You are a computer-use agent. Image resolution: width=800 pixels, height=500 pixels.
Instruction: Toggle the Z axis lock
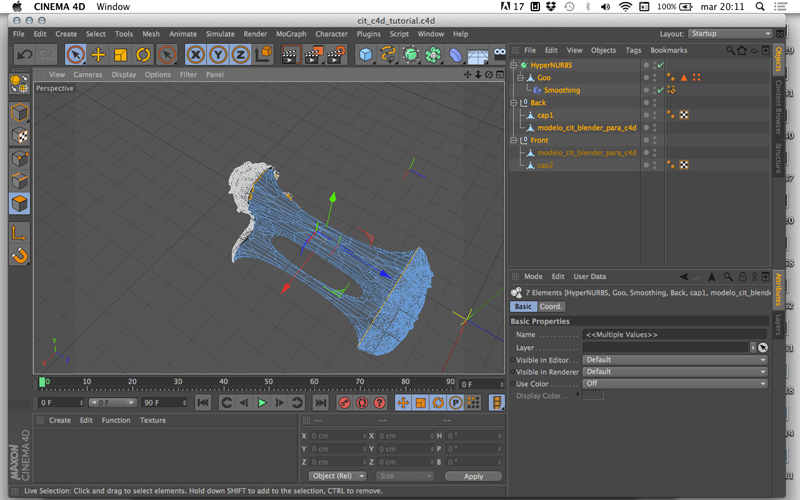coord(240,55)
